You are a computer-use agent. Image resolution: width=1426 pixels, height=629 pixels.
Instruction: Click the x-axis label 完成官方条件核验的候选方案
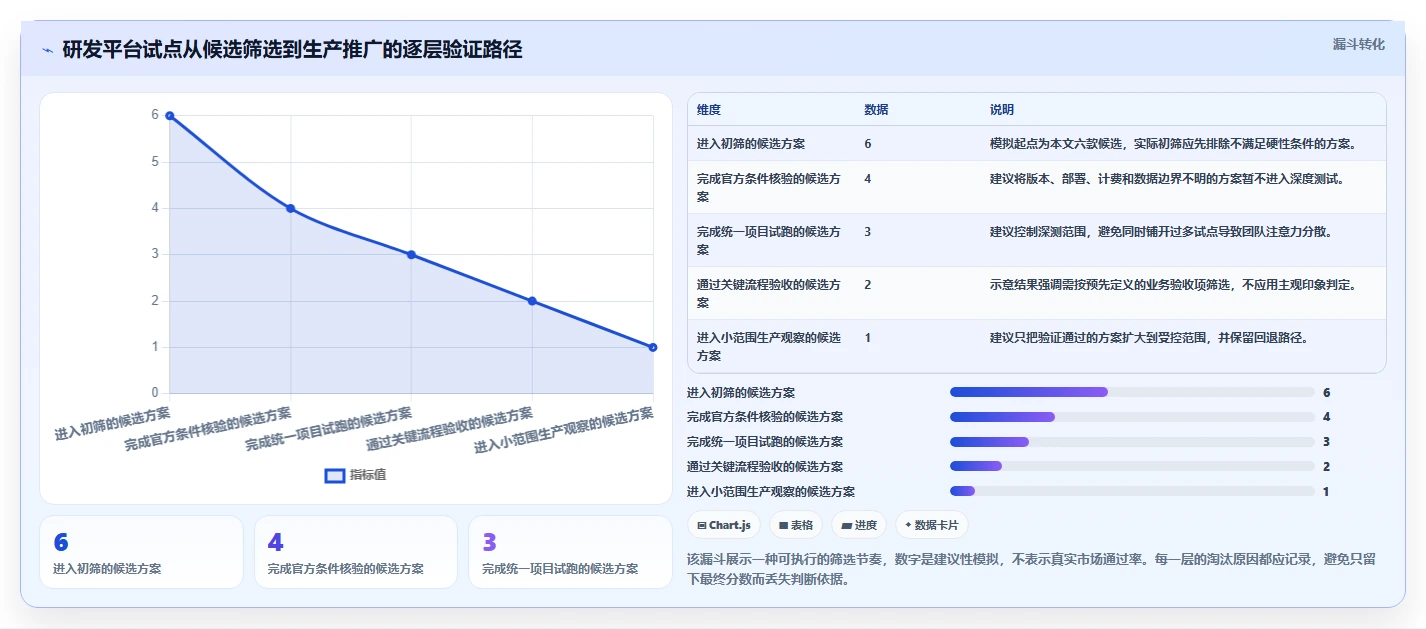[x=208, y=429]
